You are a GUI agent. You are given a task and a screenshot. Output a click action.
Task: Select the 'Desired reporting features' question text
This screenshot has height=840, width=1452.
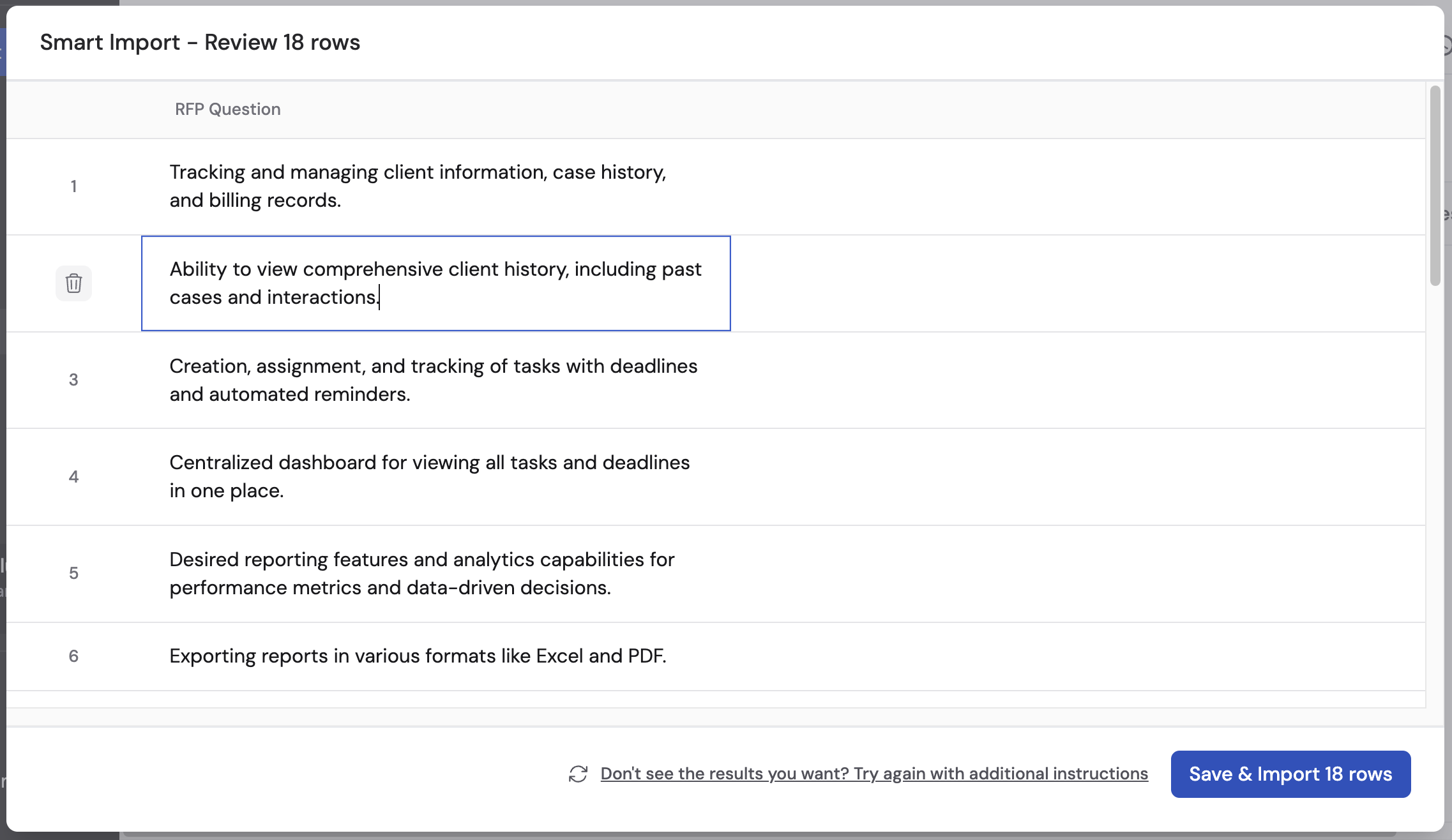click(421, 573)
